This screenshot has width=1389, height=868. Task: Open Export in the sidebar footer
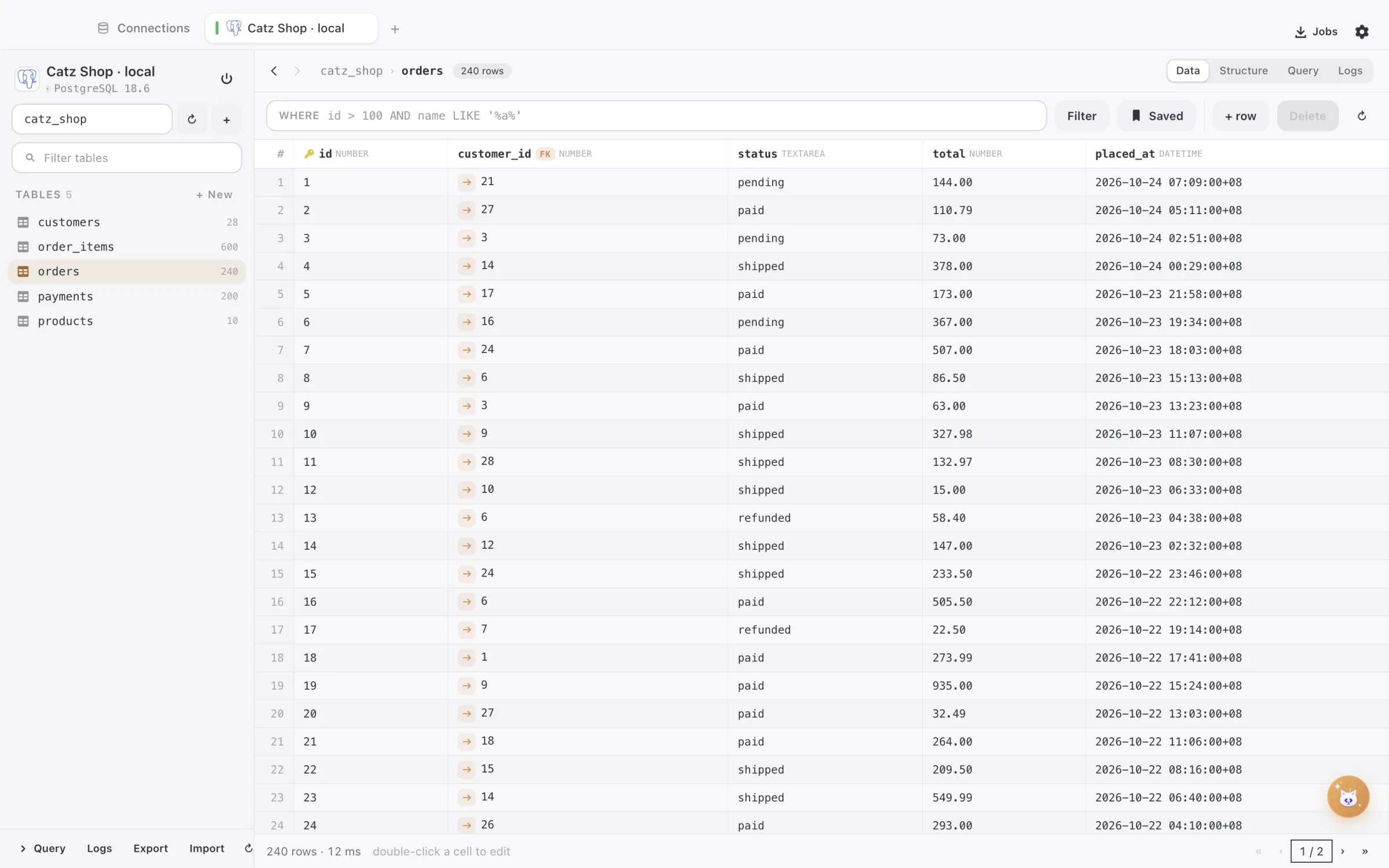point(150,848)
